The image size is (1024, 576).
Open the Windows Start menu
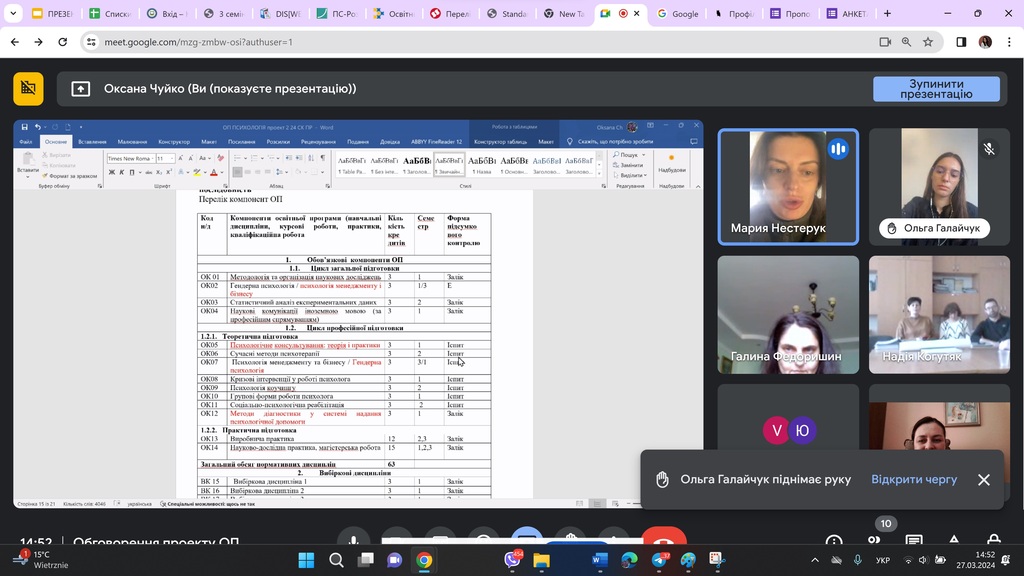(x=306, y=560)
